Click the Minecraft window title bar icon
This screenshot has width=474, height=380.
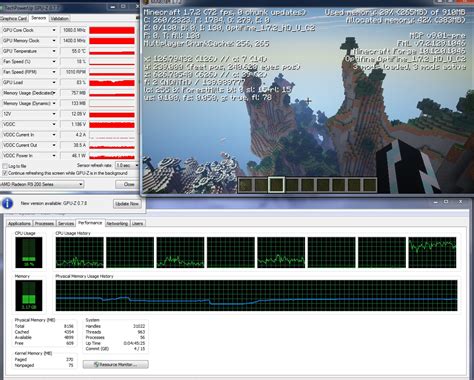[146, 2]
